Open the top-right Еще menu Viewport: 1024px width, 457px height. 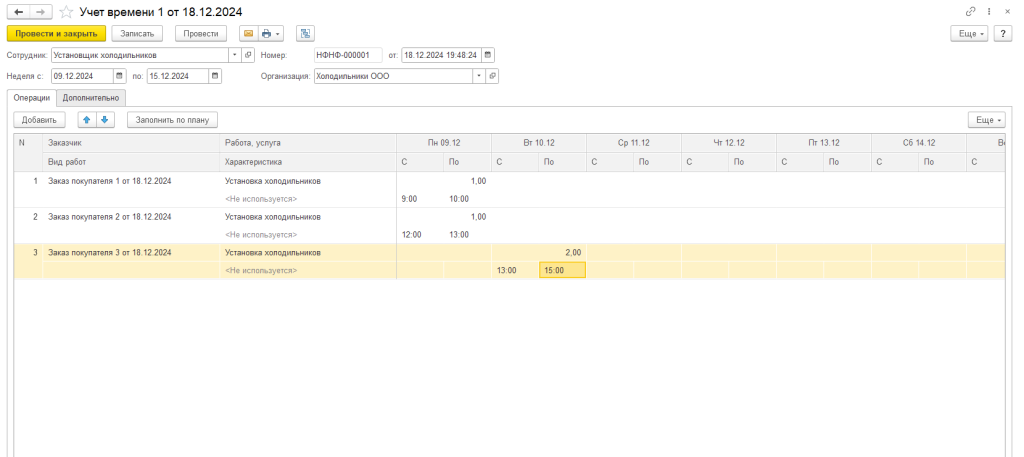pyautogui.click(x=970, y=34)
